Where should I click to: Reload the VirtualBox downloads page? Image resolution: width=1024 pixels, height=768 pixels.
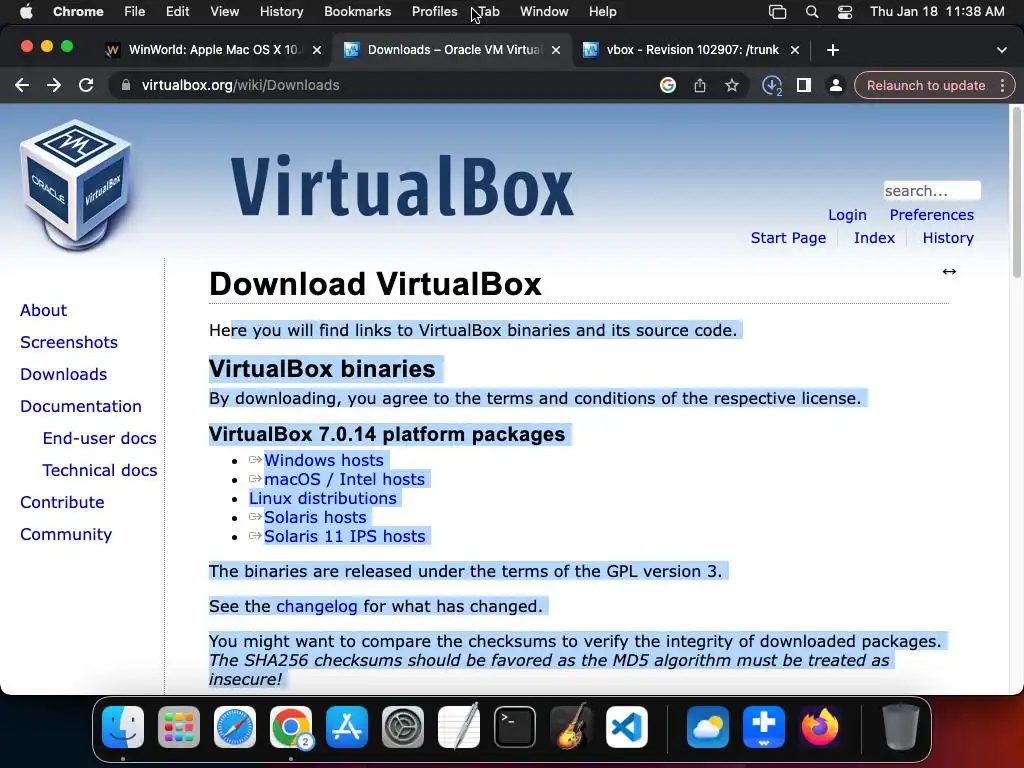tap(86, 85)
